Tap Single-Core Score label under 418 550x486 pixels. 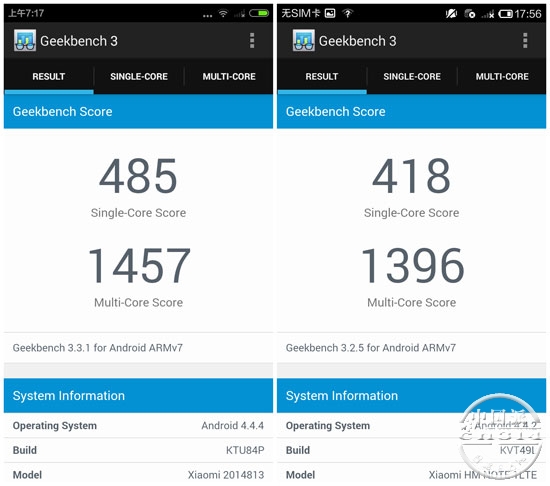click(411, 213)
